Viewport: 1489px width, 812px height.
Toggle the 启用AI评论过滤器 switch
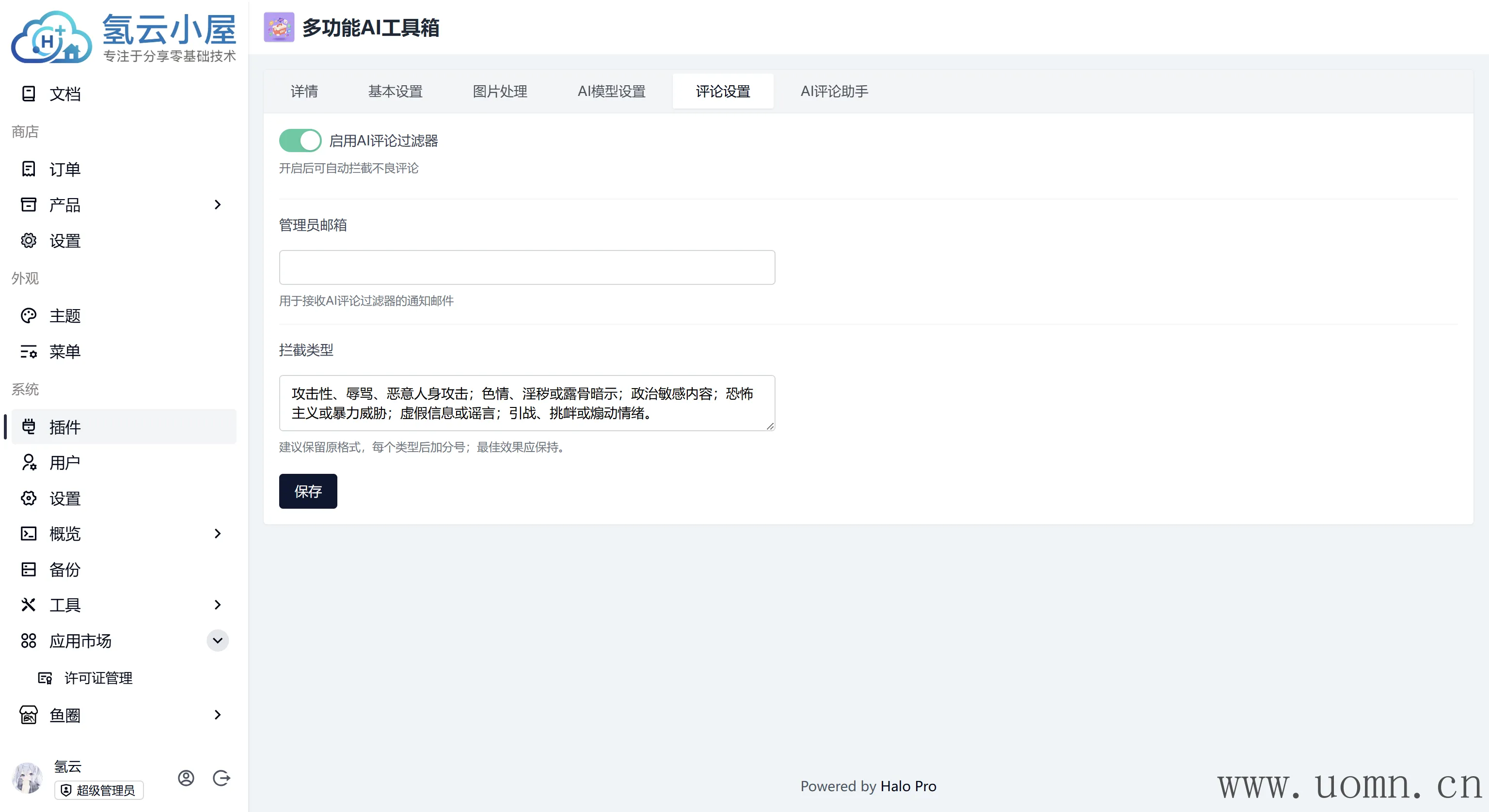coord(300,141)
